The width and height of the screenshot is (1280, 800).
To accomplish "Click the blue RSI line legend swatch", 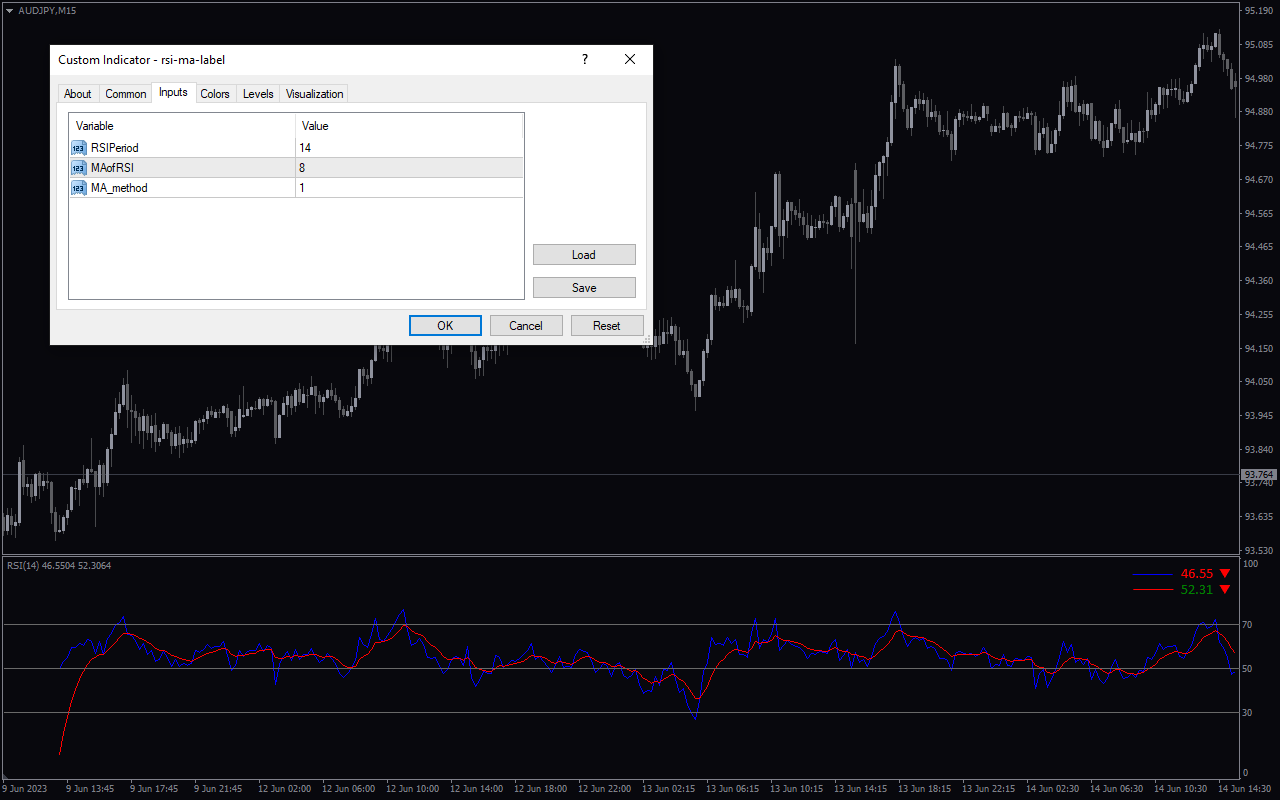I will [1153, 574].
